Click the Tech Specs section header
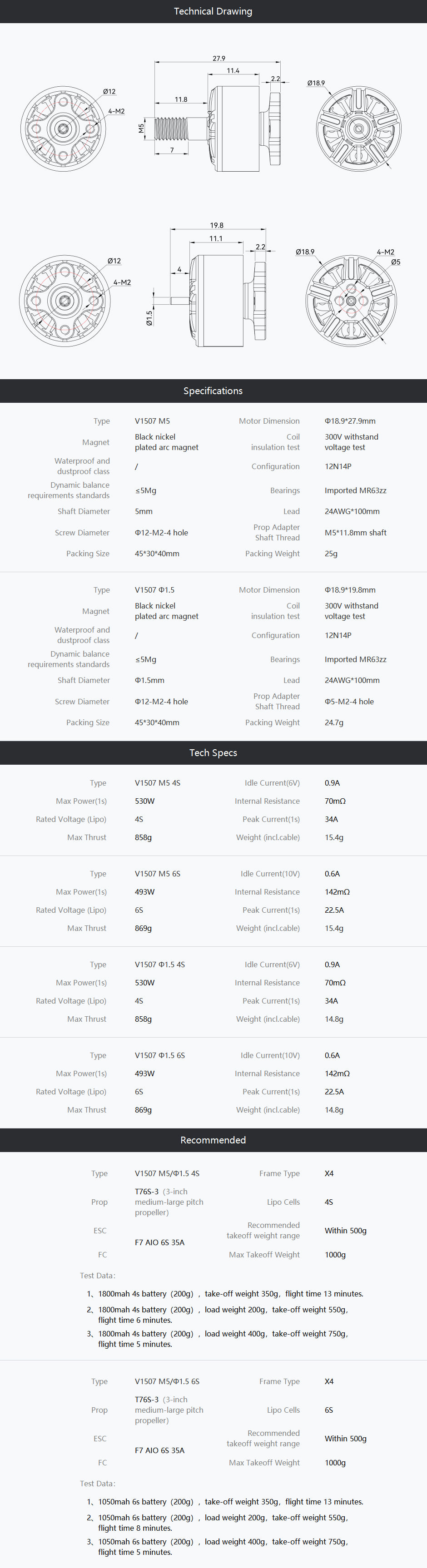427x1568 pixels. [x=213, y=752]
